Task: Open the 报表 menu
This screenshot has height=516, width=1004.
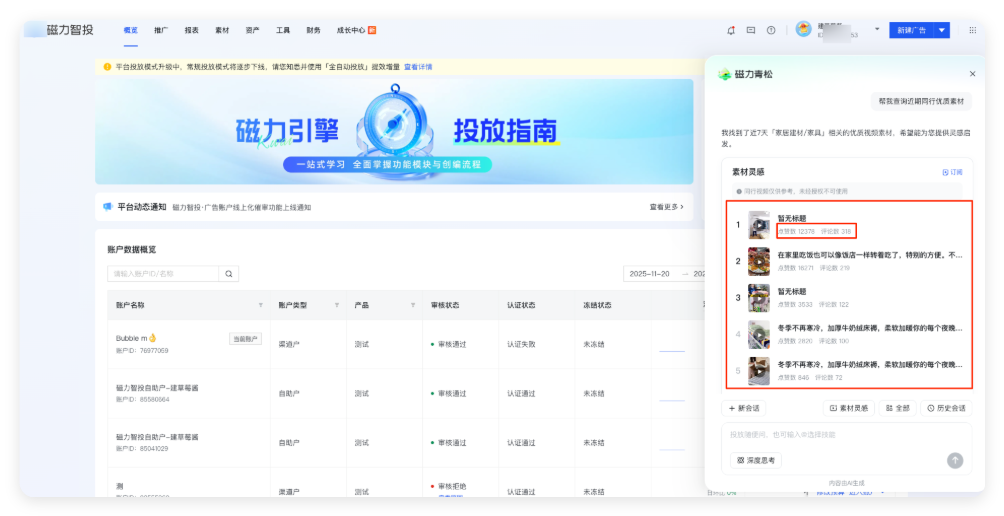Action: (x=191, y=30)
